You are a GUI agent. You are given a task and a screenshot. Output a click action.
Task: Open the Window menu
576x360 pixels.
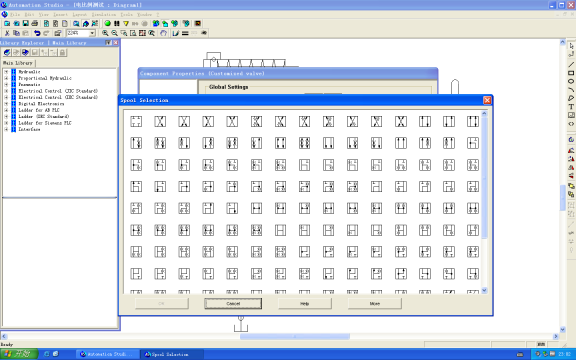click(x=144, y=14)
